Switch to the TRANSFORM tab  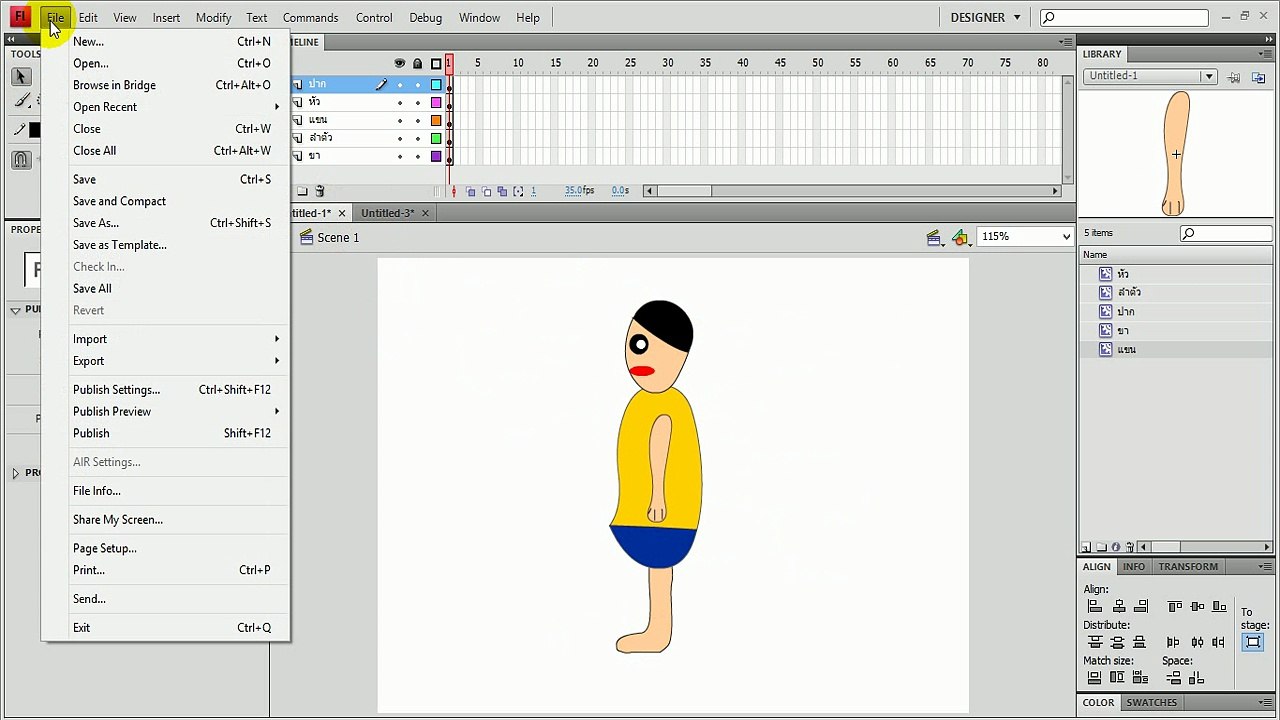[1188, 567]
